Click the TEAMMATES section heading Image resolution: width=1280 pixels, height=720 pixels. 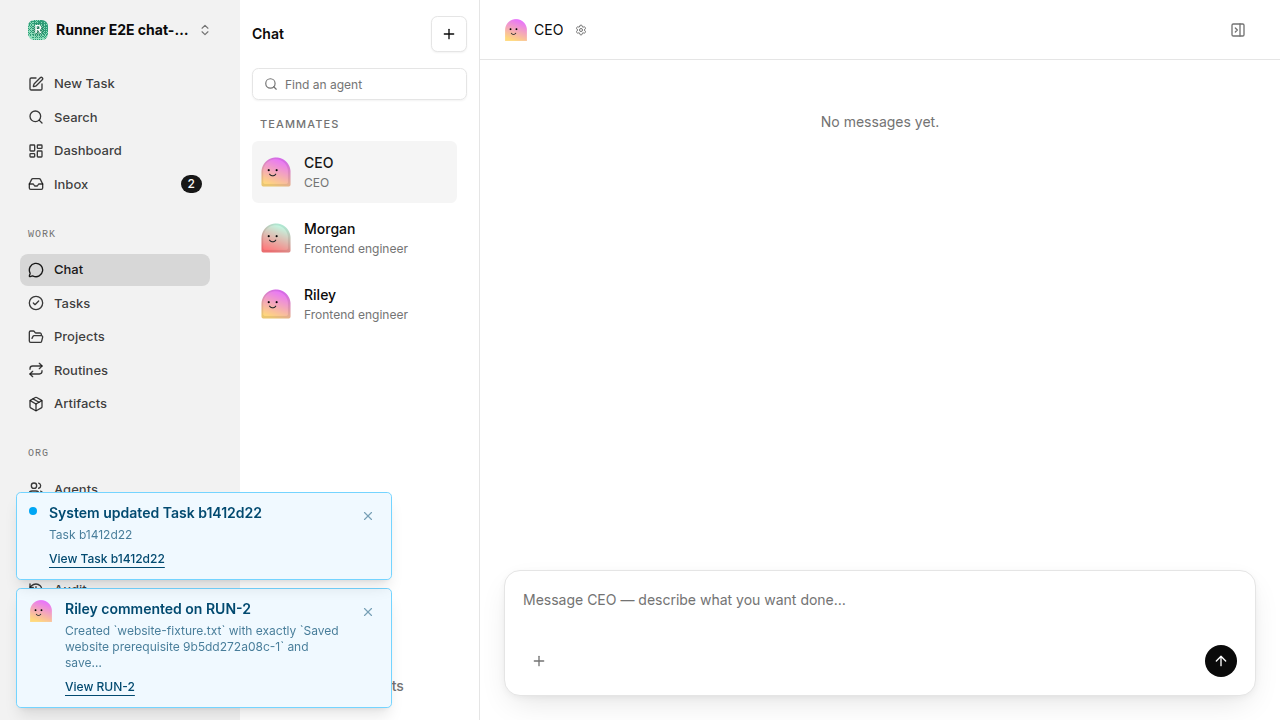pos(300,124)
